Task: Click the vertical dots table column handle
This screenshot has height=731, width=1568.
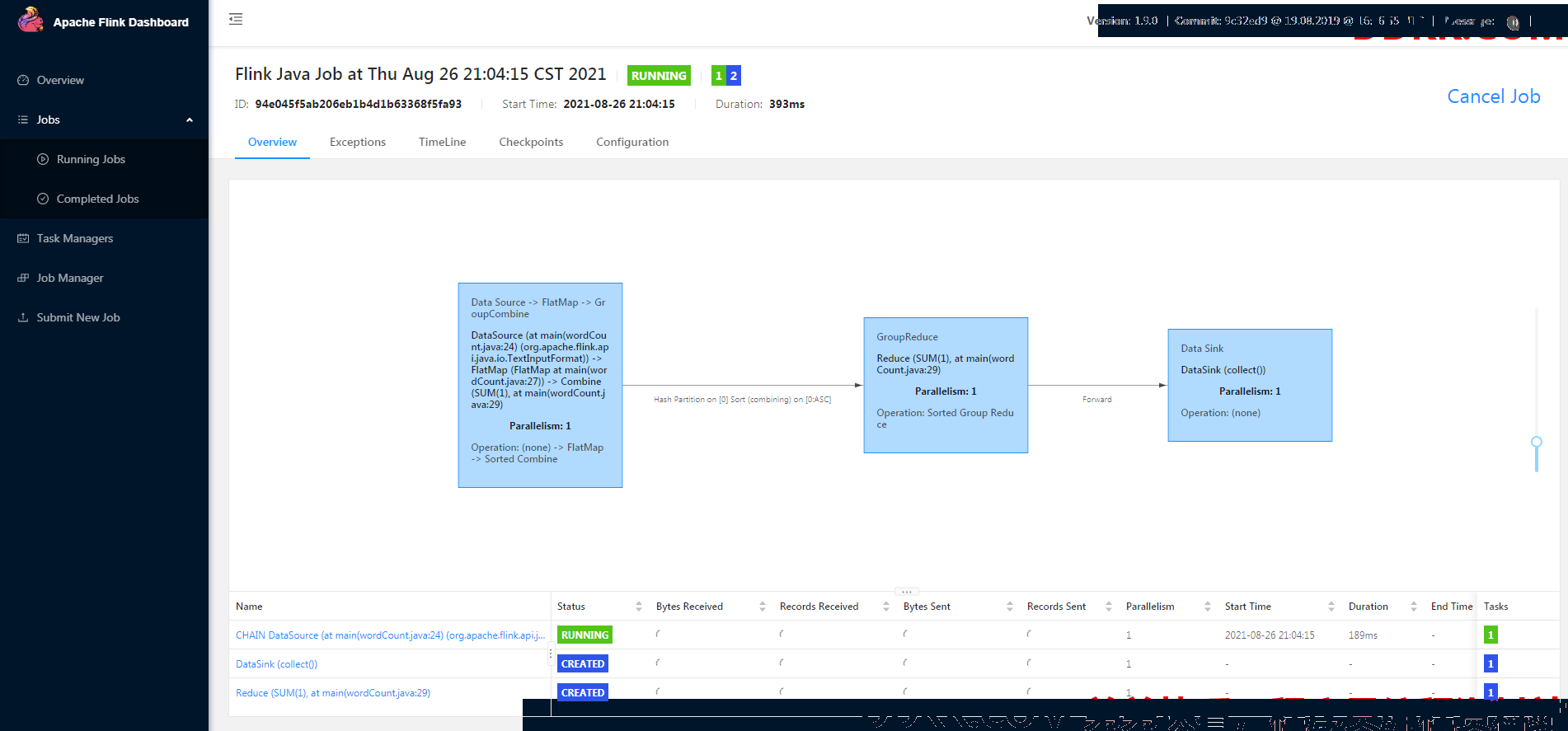Action: tap(551, 655)
